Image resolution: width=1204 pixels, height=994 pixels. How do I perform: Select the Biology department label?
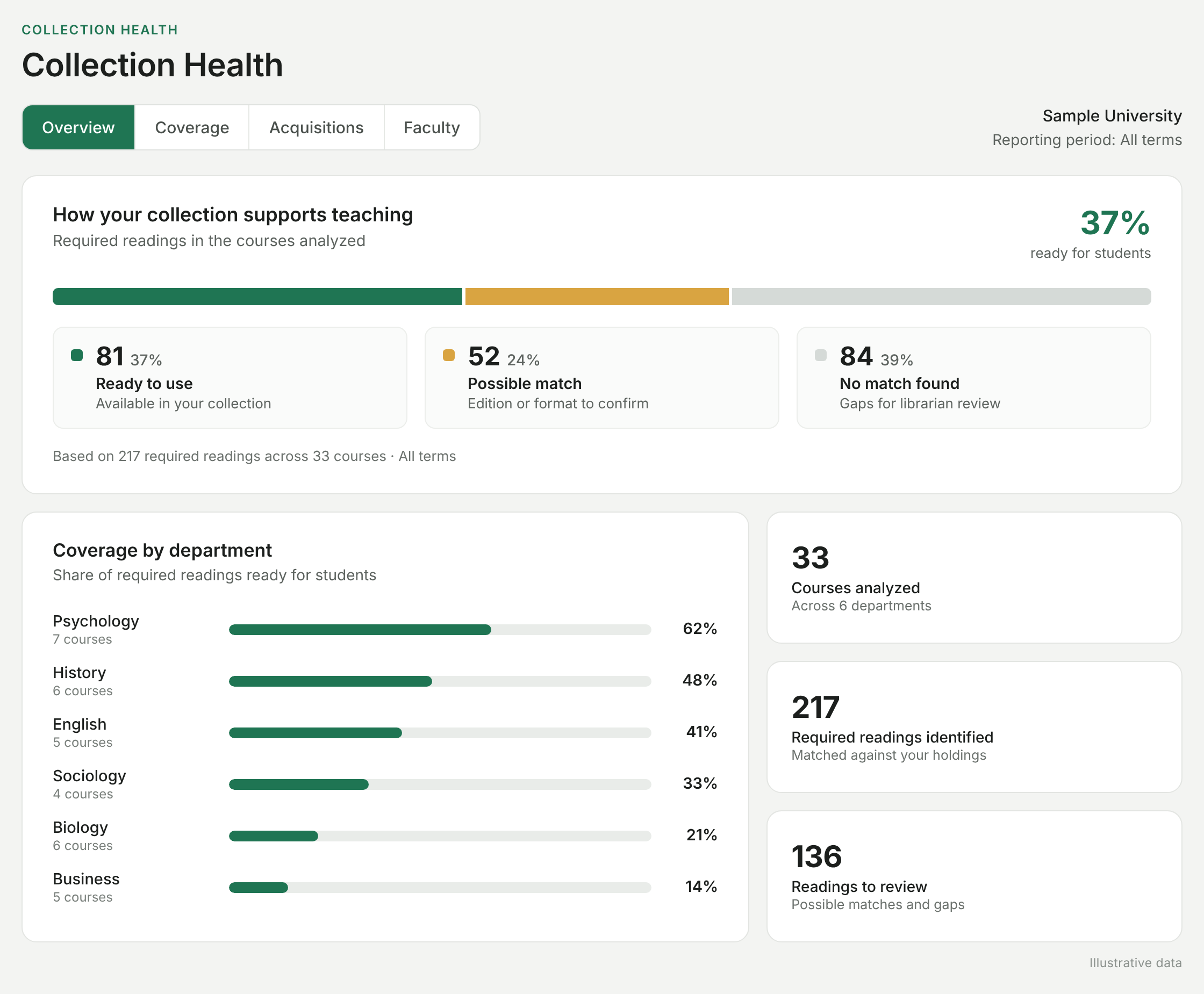point(80,827)
